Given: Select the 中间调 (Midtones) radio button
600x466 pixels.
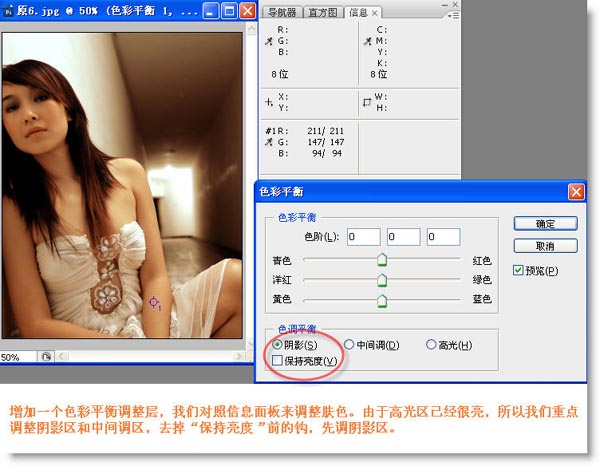Looking at the screenshot, I should pos(349,345).
